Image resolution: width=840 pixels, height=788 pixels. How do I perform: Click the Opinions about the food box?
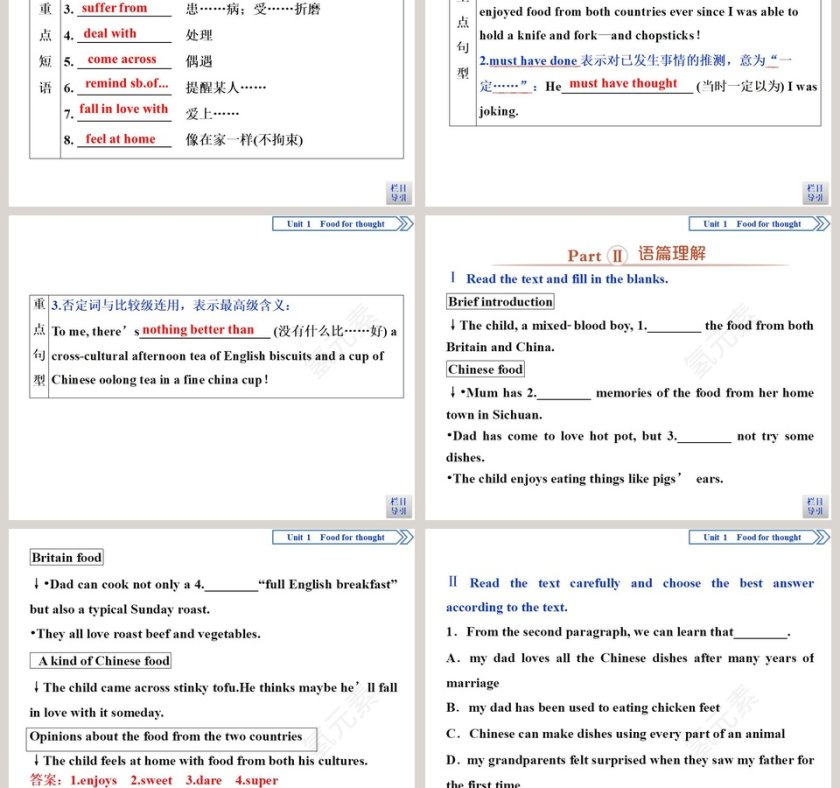[x=172, y=737]
